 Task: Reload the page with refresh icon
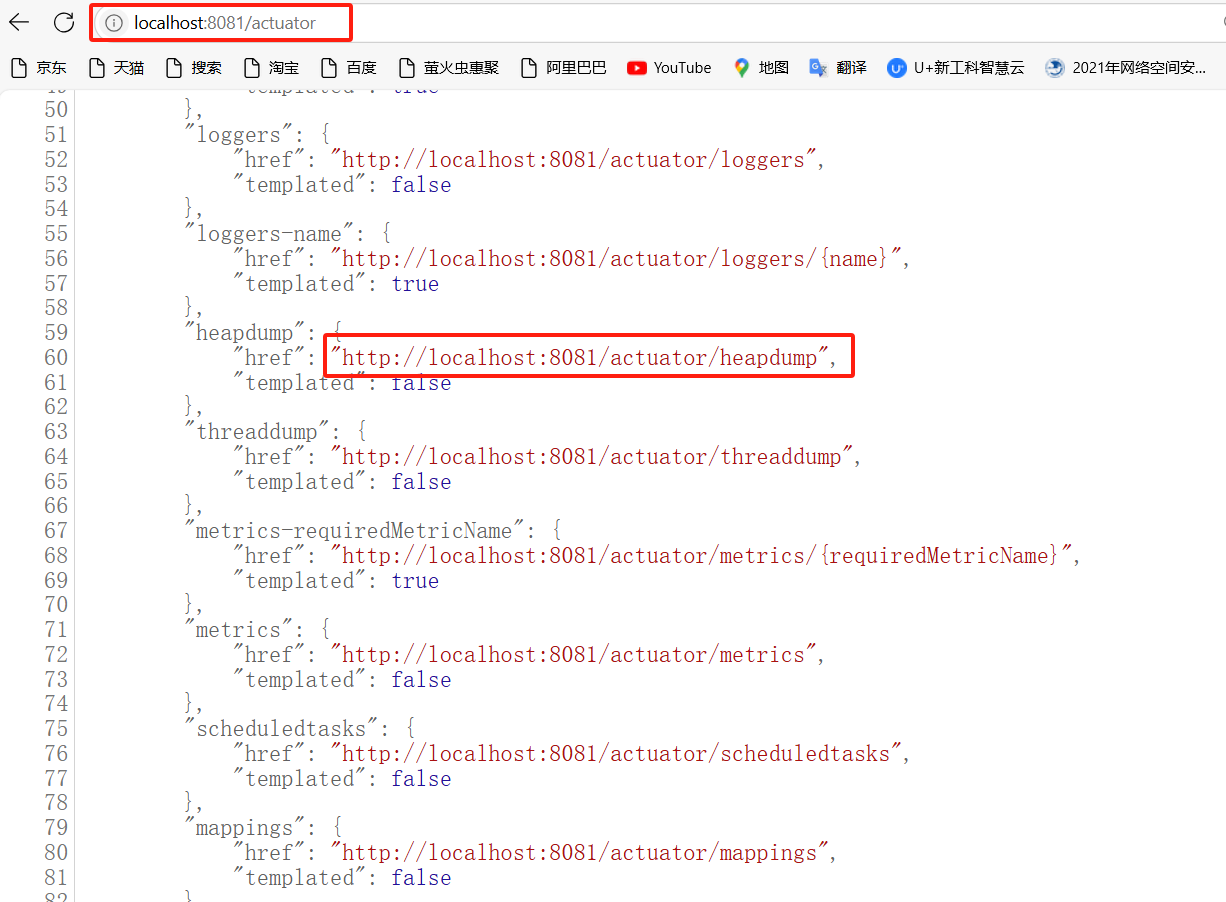pos(64,22)
